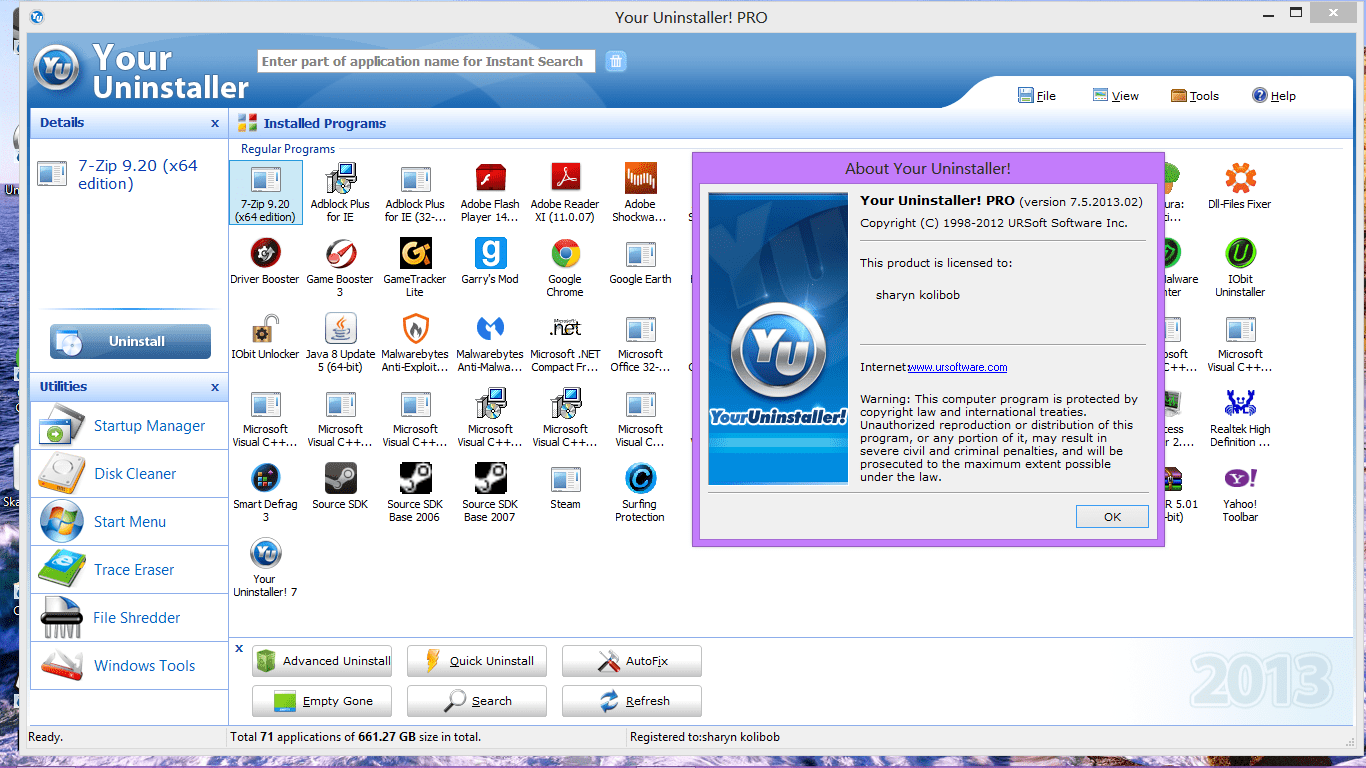Open the Tools menu
This screenshot has height=768, width=1366.
[x=1195, y=96]
